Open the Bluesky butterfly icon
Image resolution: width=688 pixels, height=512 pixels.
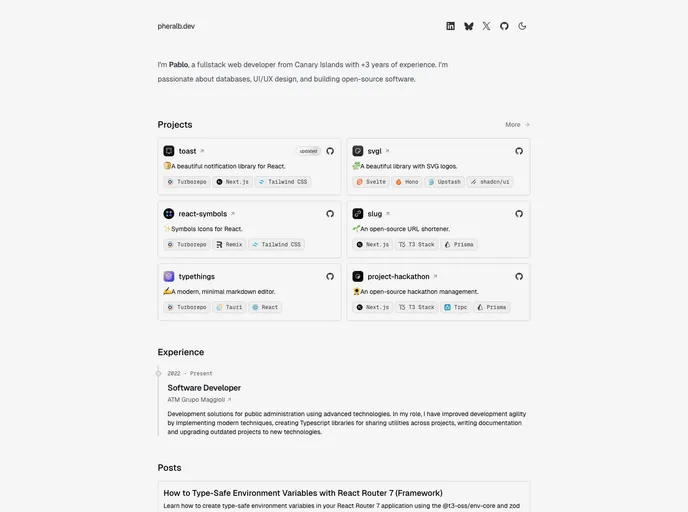(469, 26)
